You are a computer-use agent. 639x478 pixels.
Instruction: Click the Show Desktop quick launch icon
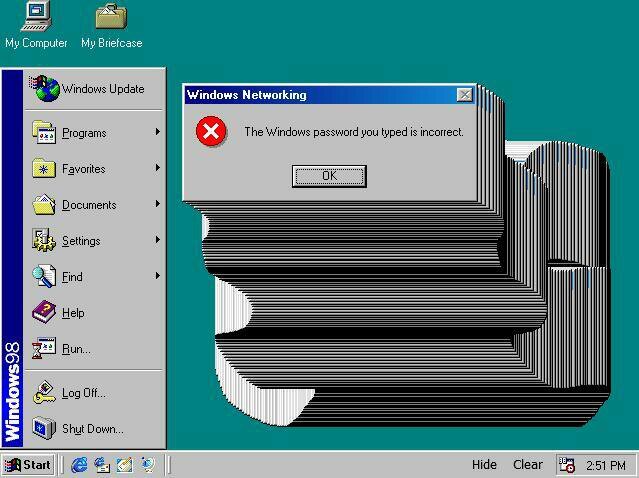coord(124,464)
